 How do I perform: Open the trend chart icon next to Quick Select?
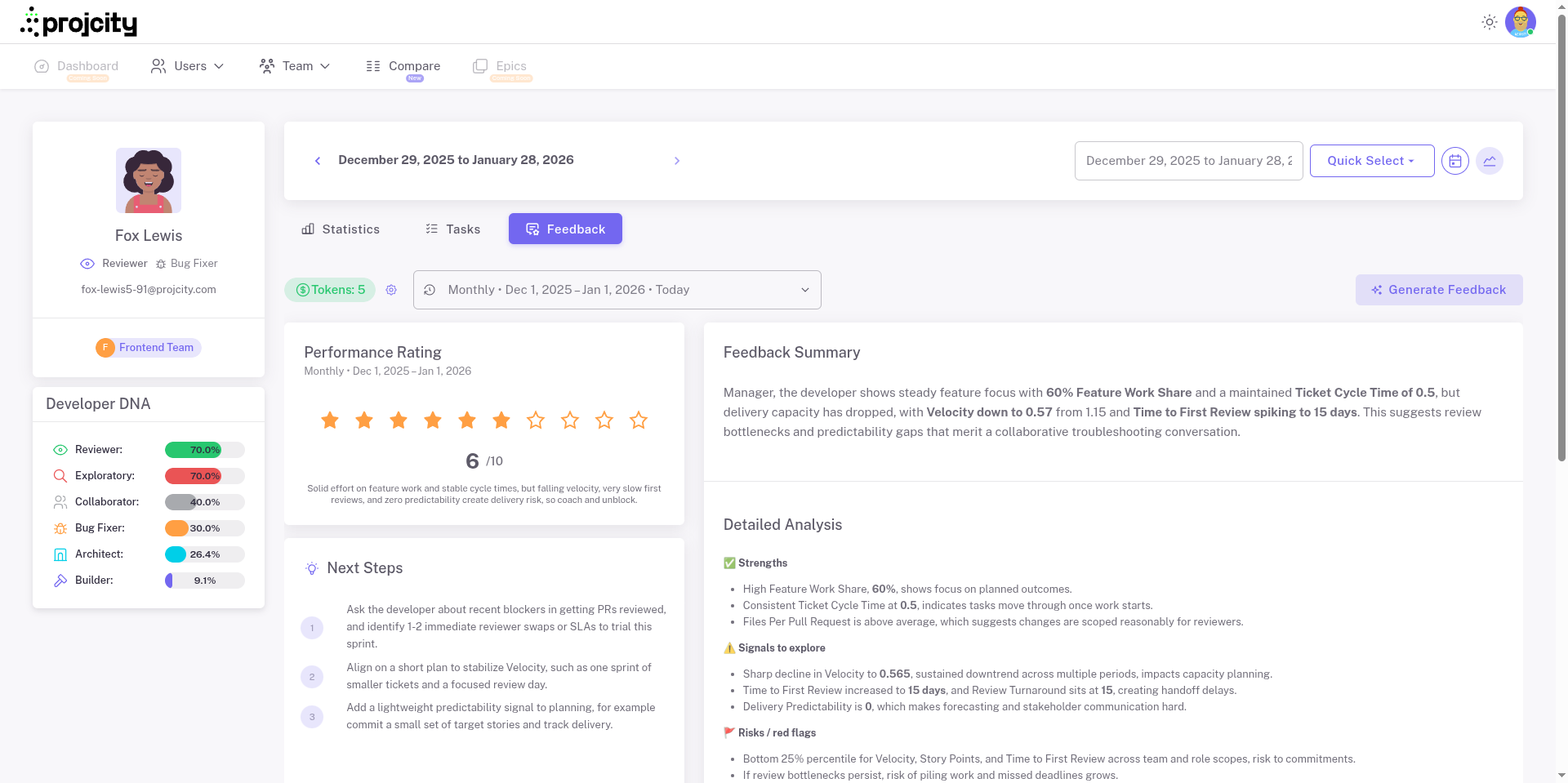click(x=1490, y=161)
